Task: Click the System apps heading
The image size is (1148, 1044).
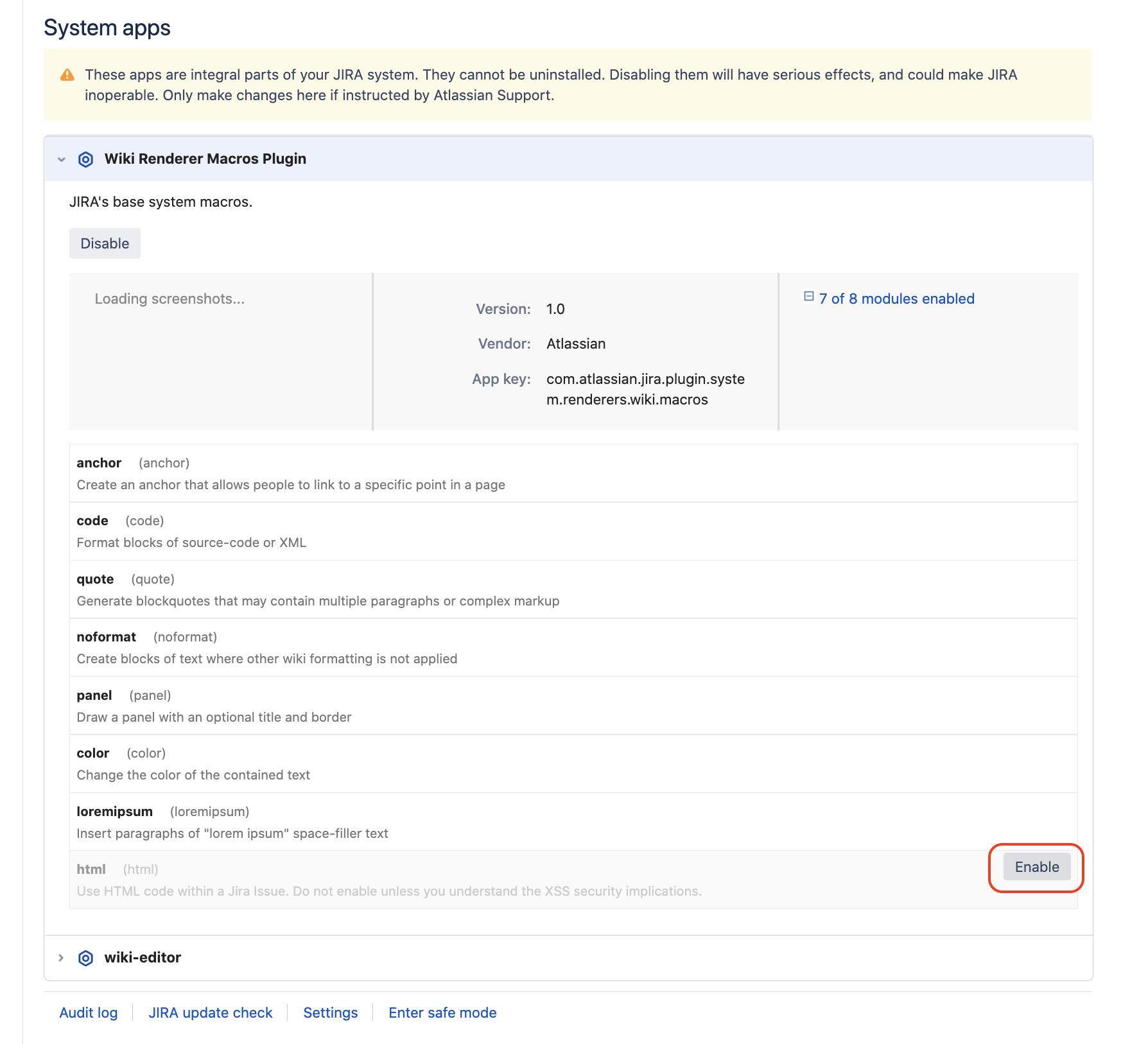Action: click(x=107, y=28)
